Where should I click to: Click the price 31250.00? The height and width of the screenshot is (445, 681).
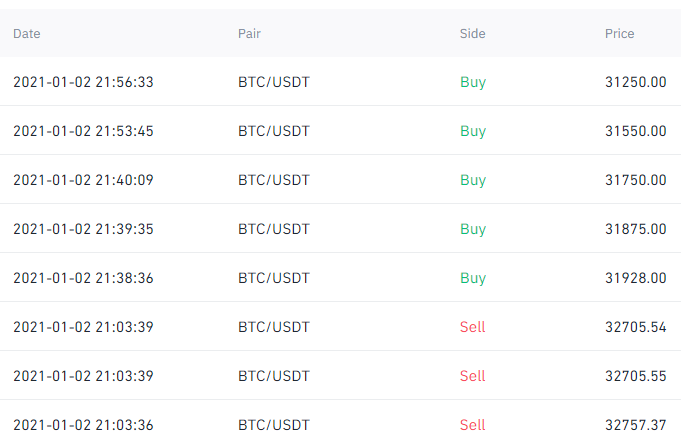click(x=635, y=82)
